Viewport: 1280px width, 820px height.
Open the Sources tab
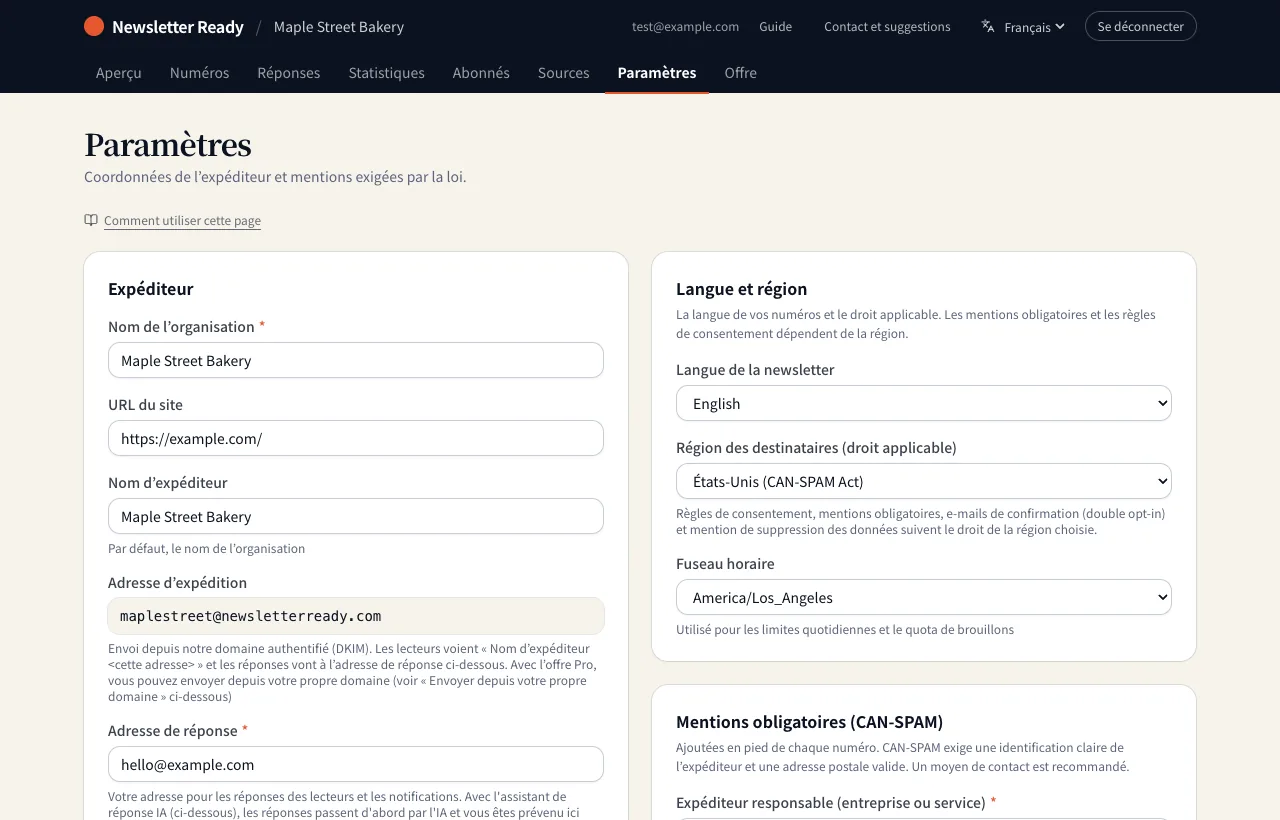(x=564, y=73)
